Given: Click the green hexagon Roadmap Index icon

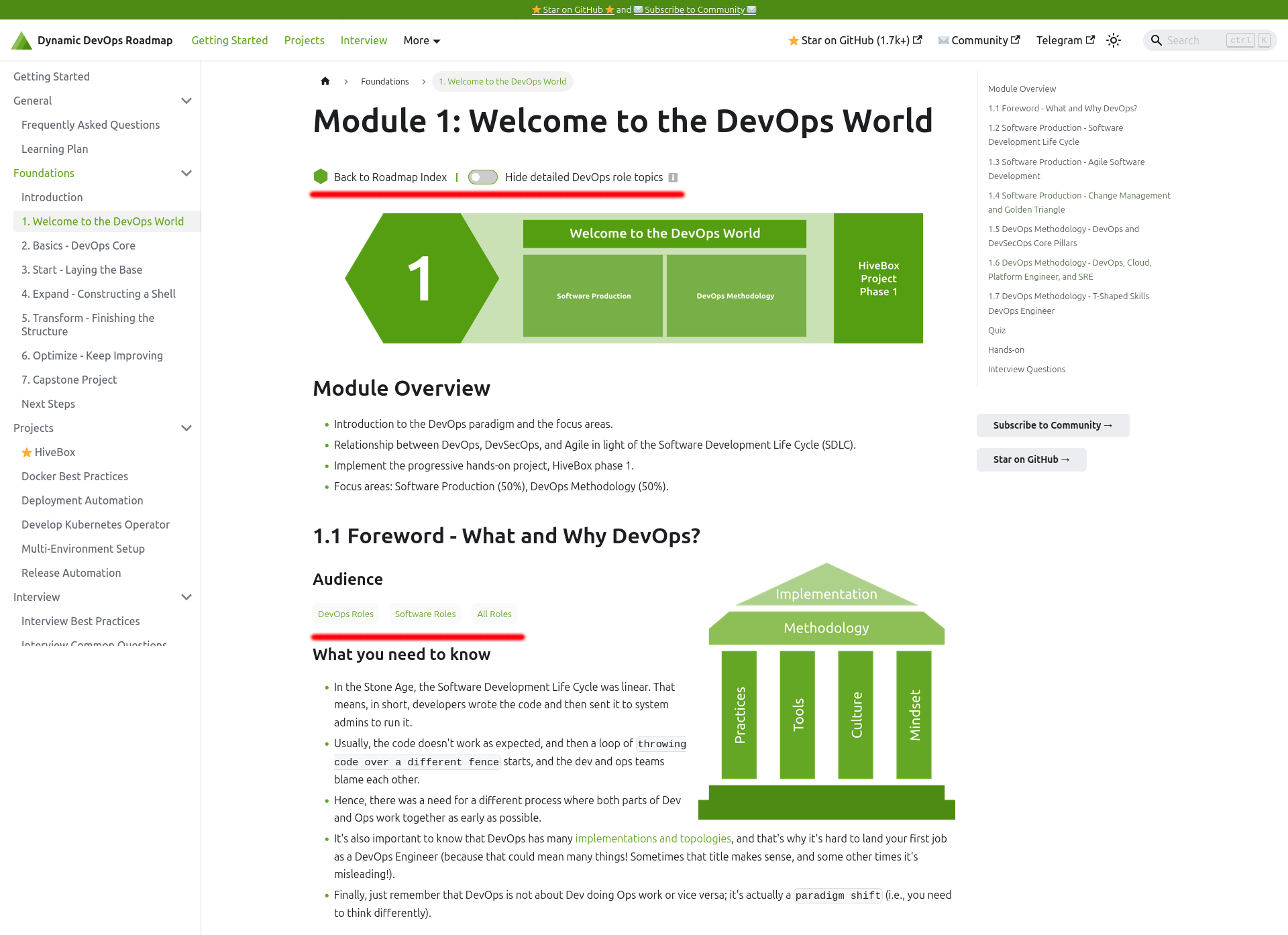Looking at the screenshot, I should pyautogui.click(x=321, y=176).
